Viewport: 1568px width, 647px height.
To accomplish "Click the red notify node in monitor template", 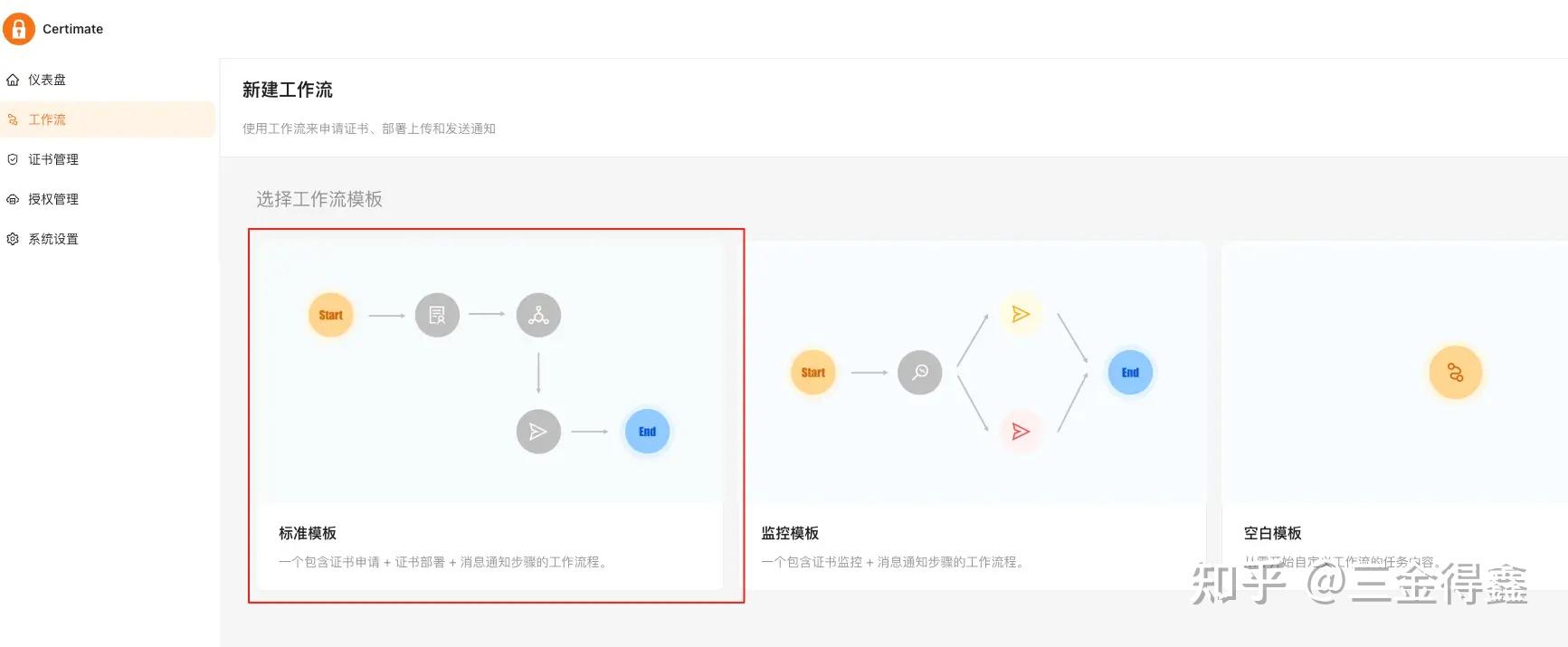I will click(x=1021, y=432).
